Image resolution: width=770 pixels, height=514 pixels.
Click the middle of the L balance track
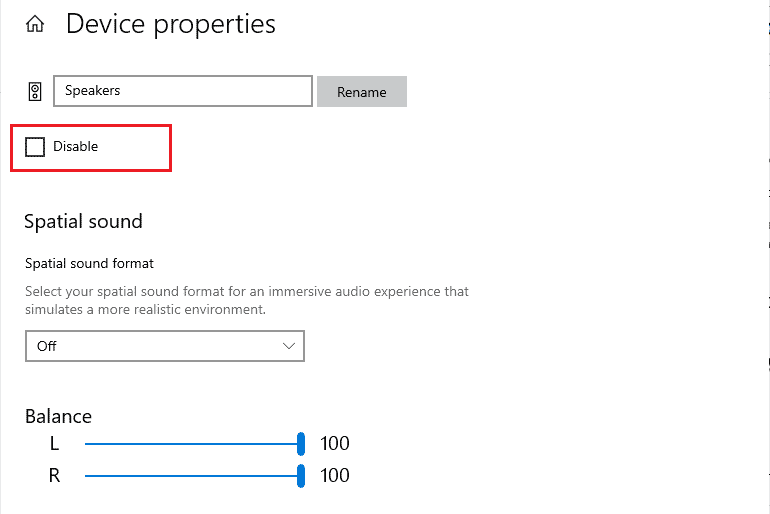pyautogui.click(x=192, y=444)
